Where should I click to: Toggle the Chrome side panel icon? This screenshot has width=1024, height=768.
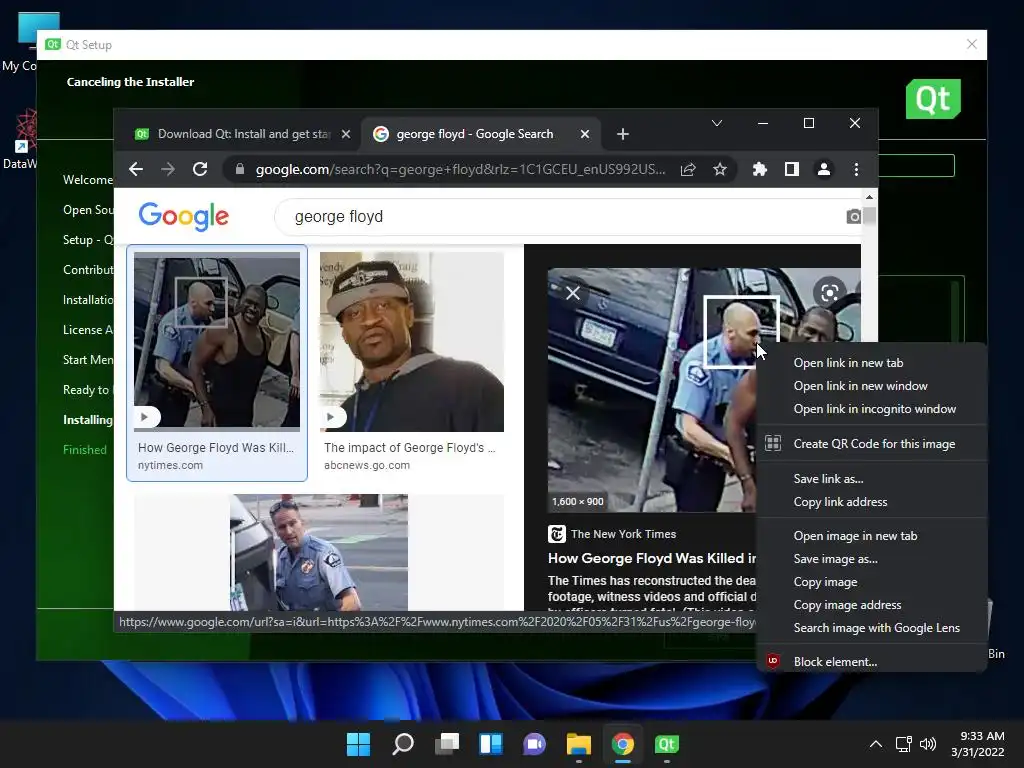click(792, 170)
